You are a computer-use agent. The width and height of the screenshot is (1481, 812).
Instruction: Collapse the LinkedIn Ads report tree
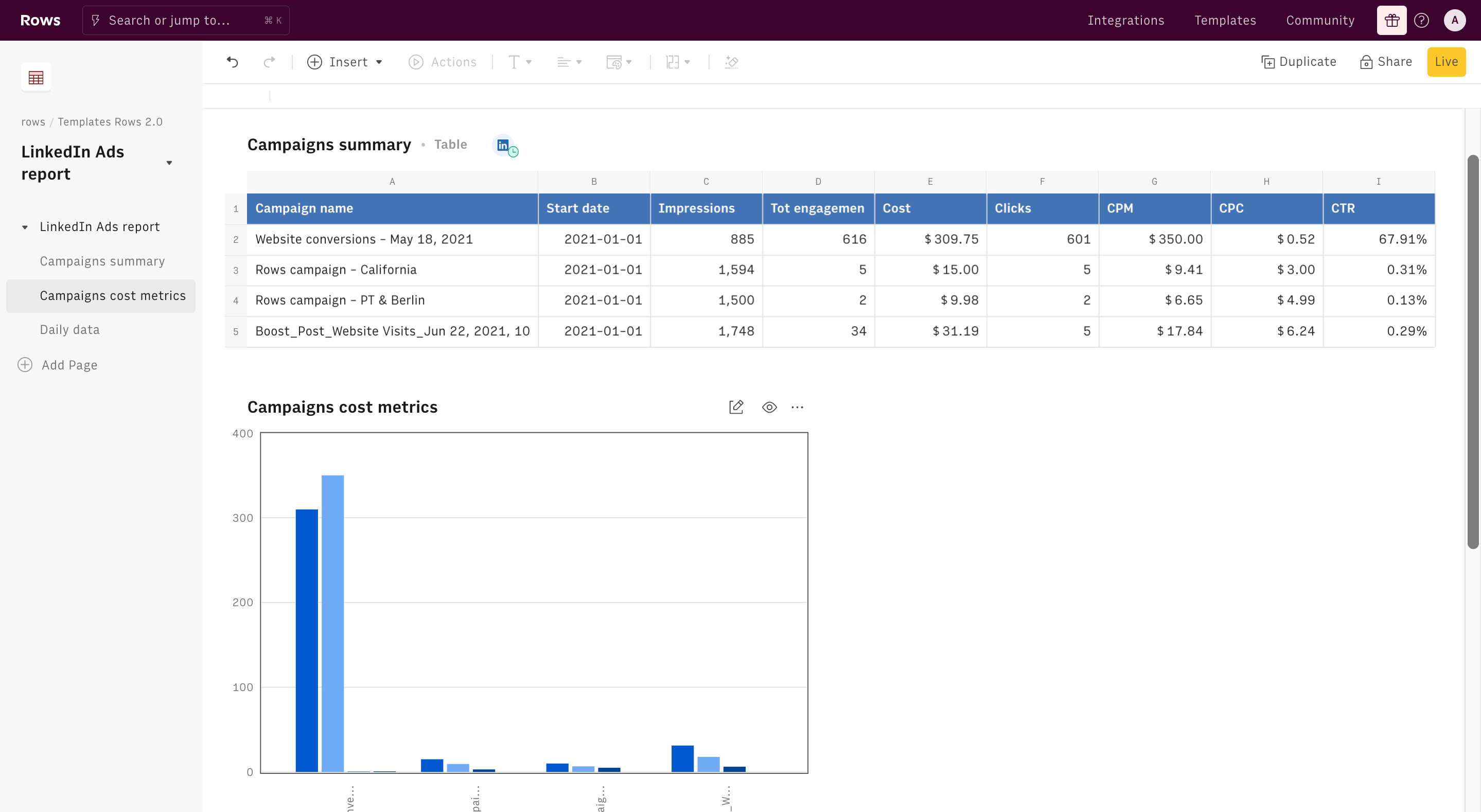(x=25, y=227)
